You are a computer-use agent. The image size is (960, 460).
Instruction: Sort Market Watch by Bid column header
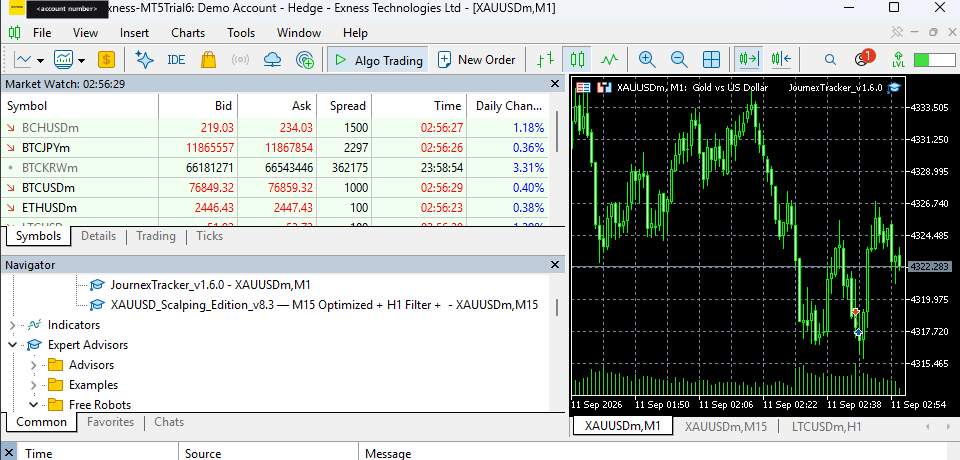tap(198, 106)
